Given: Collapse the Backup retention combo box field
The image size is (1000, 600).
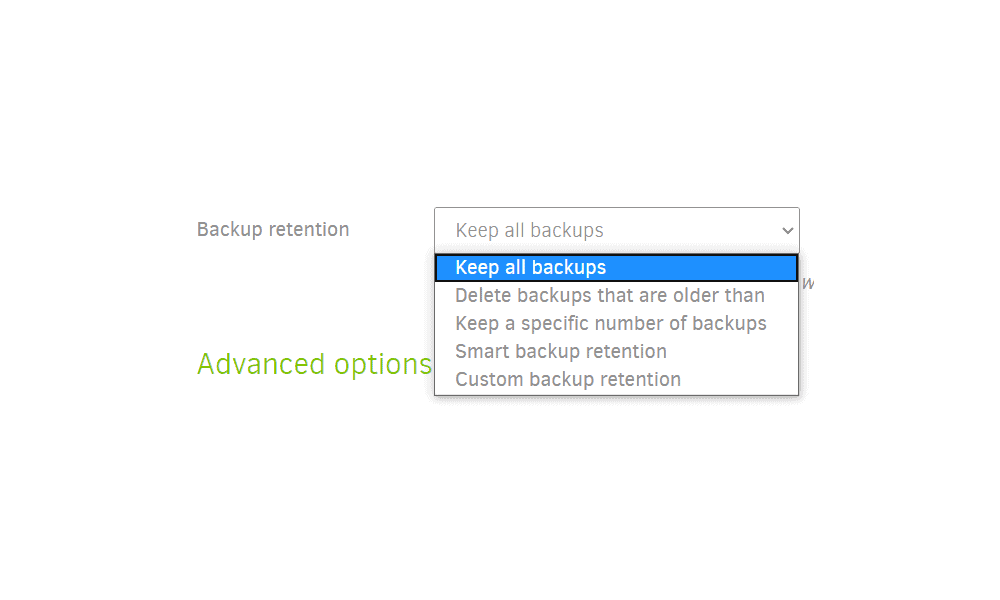Looking at the screenshot, I should 617,230.
